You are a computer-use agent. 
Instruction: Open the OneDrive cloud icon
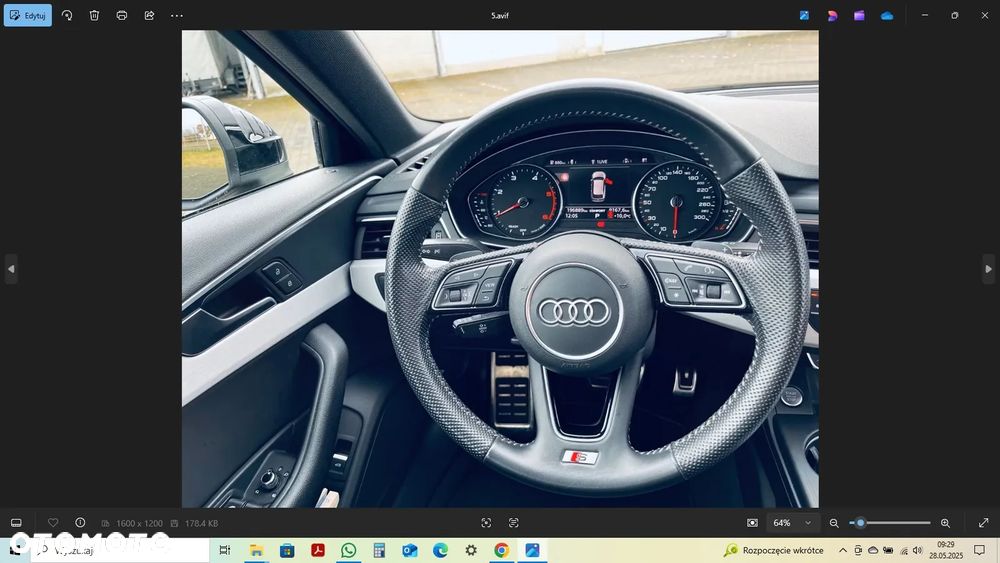point(887,15)
